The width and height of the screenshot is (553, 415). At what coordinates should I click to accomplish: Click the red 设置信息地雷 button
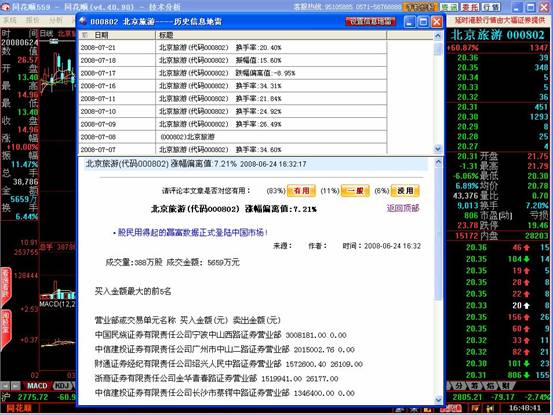(371, 22)
